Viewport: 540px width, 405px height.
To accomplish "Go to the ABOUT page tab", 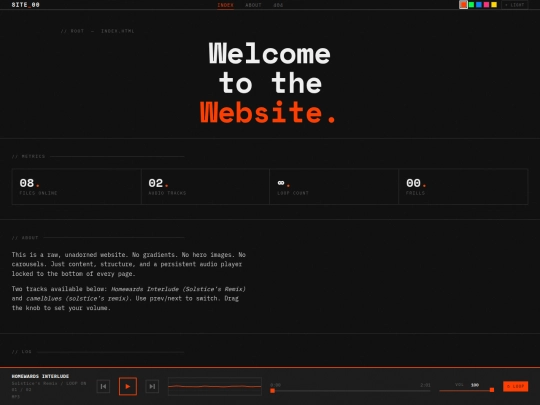I will [x=253, y=5].
